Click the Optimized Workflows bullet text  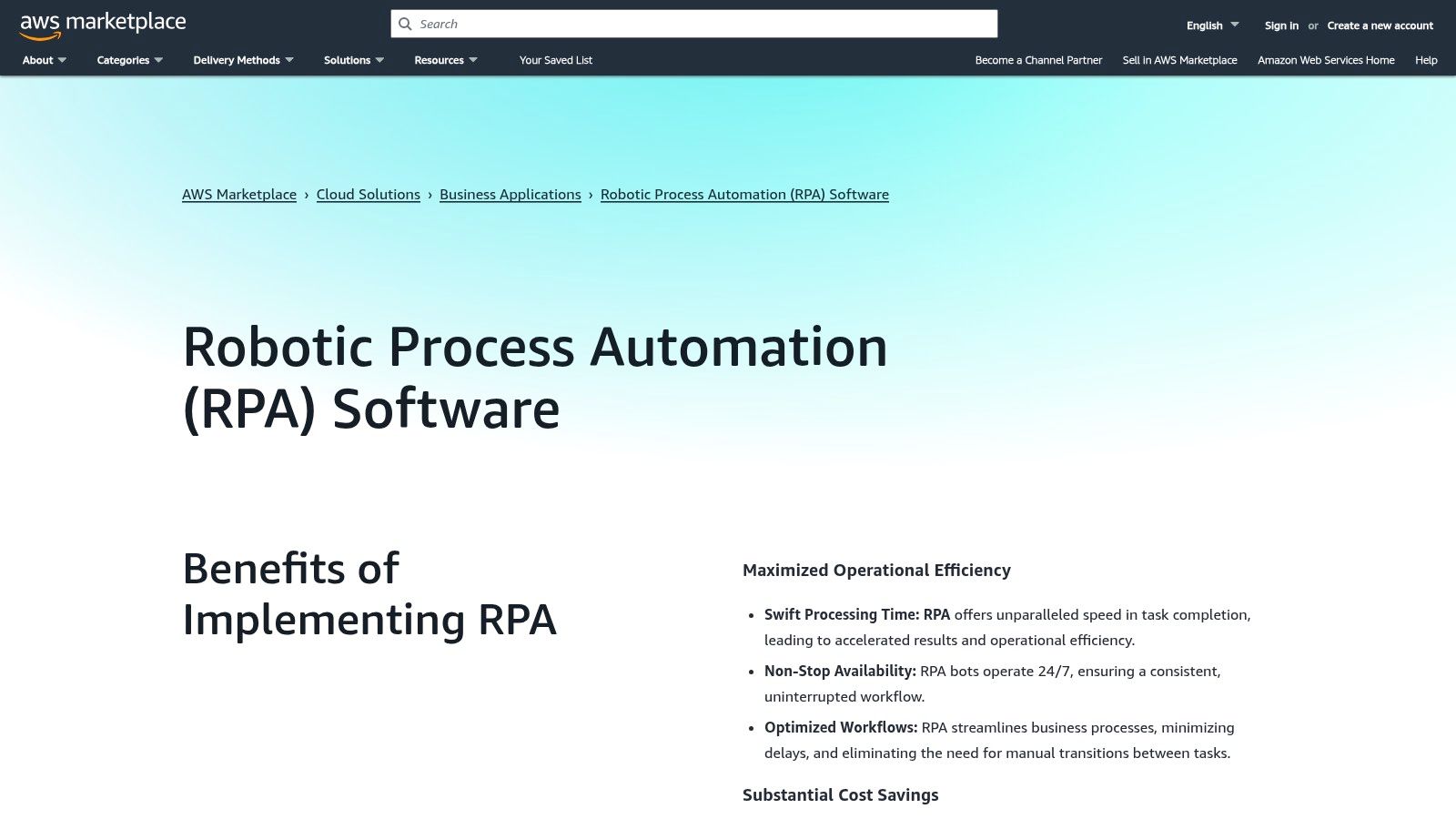pos(999,740)
